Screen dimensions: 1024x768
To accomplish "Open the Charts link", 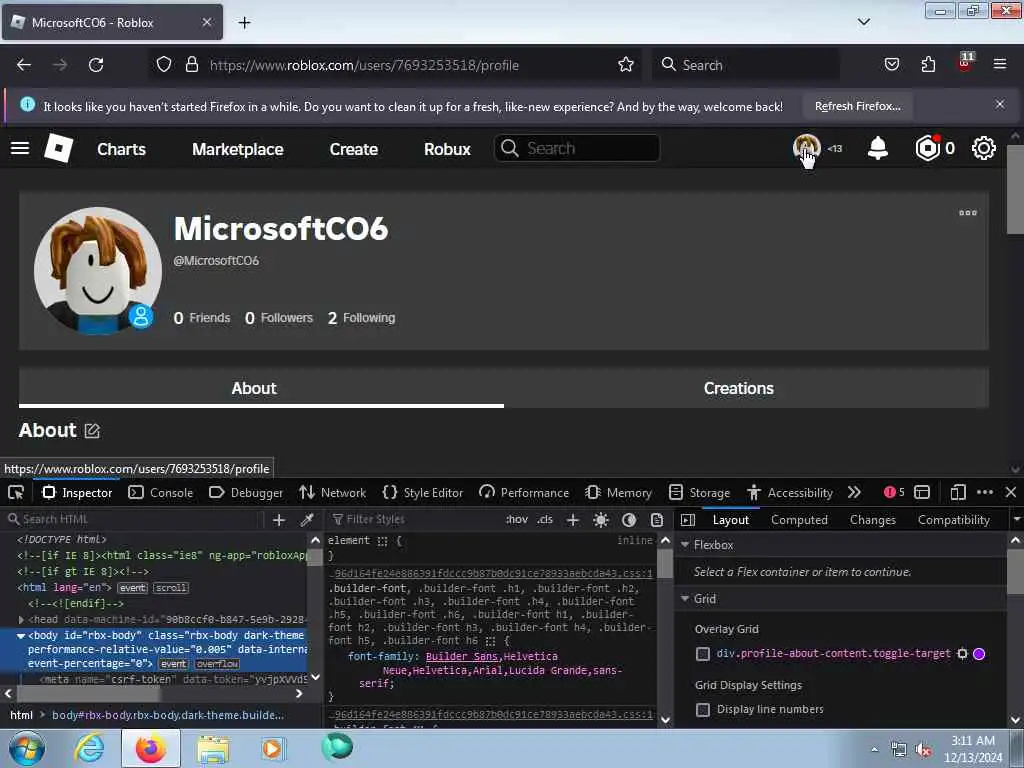I will point(121,149).
